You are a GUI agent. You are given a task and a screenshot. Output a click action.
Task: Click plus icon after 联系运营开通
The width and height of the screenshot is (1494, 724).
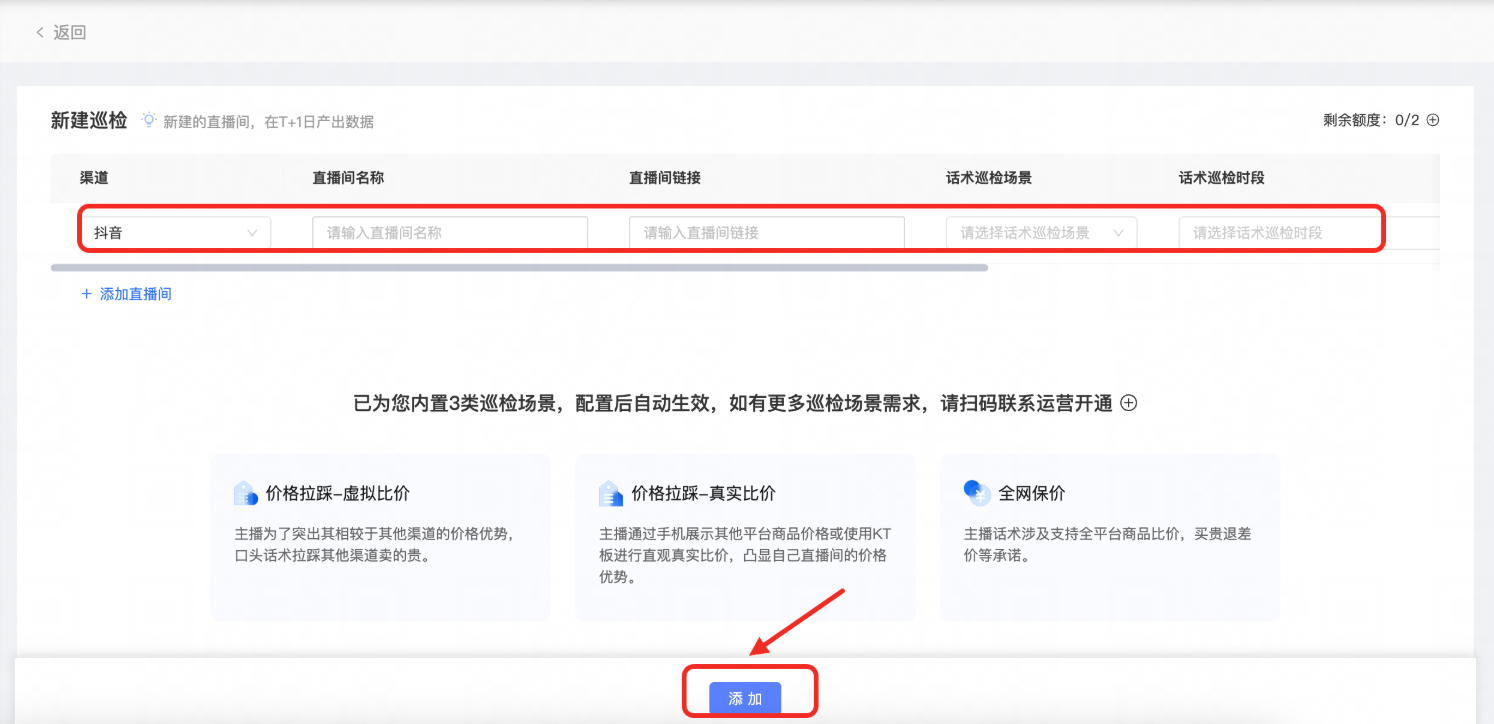point(1128,403)
